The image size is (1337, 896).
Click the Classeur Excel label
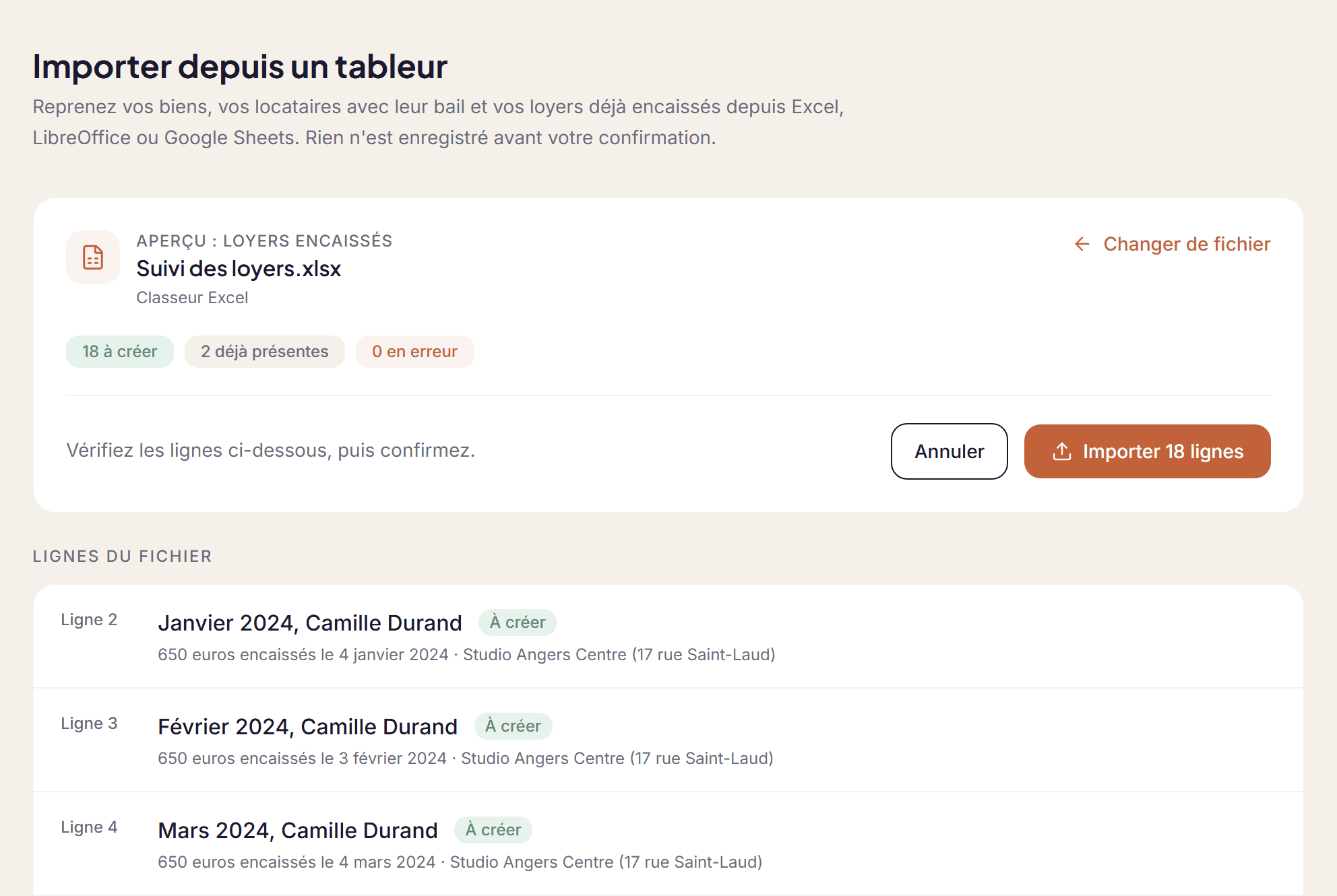click(192, 298)
